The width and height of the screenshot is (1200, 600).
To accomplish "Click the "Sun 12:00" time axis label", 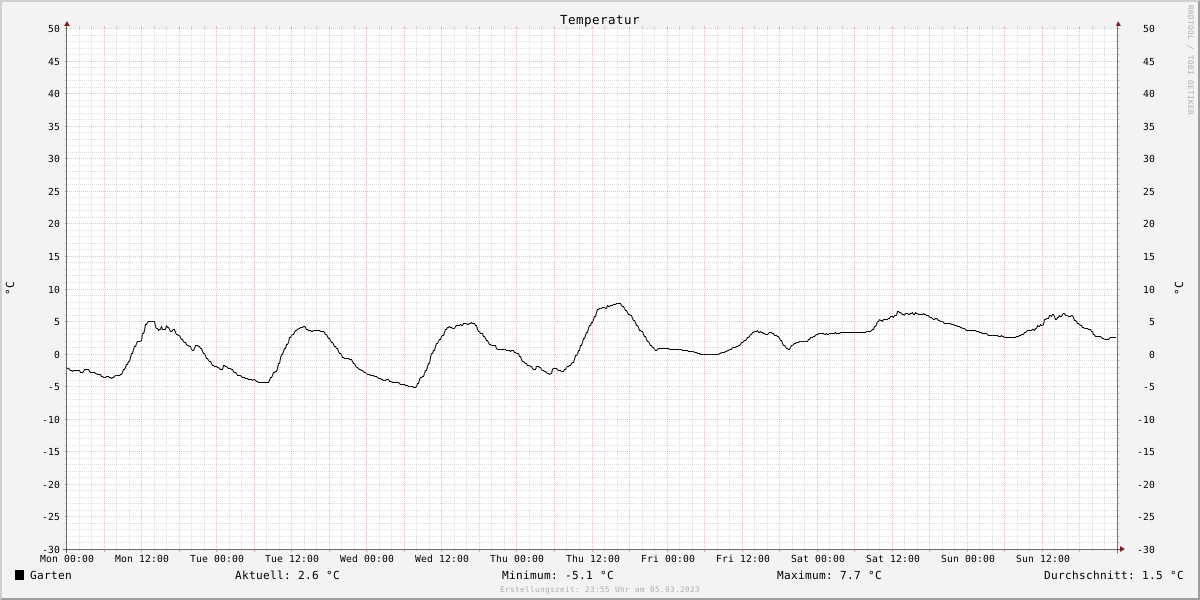I will (1043, 559).
